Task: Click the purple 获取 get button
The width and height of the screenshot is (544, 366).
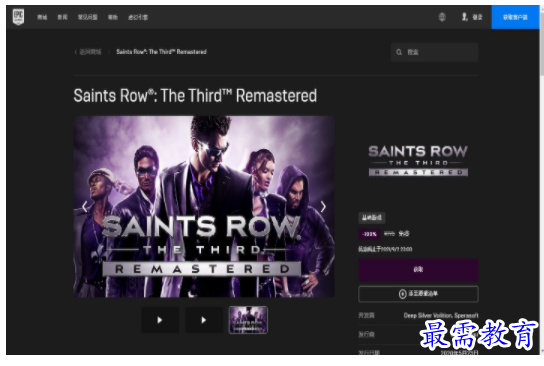Action: coord(418,270)
